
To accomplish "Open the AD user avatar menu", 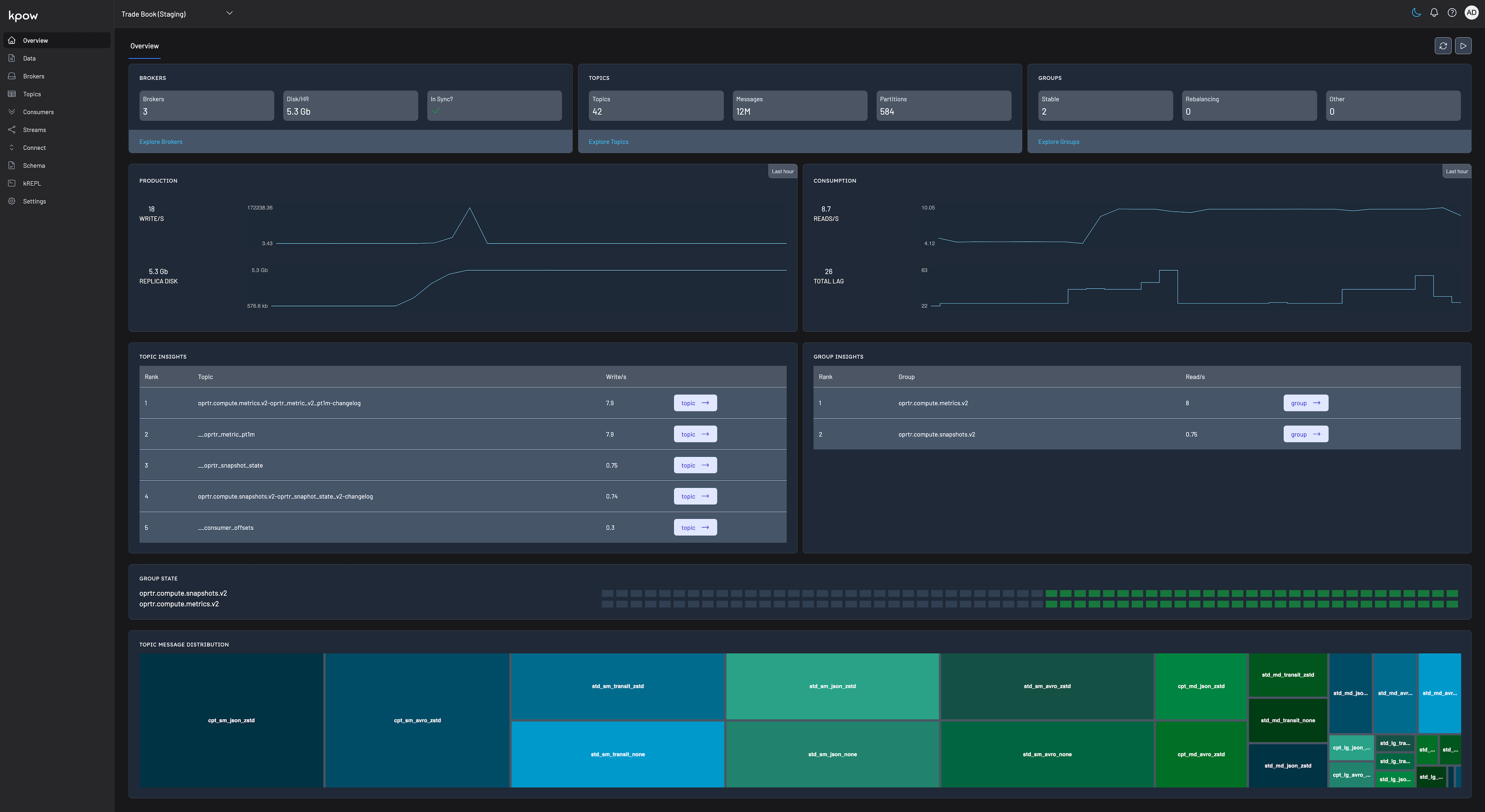I will 1471,13.
